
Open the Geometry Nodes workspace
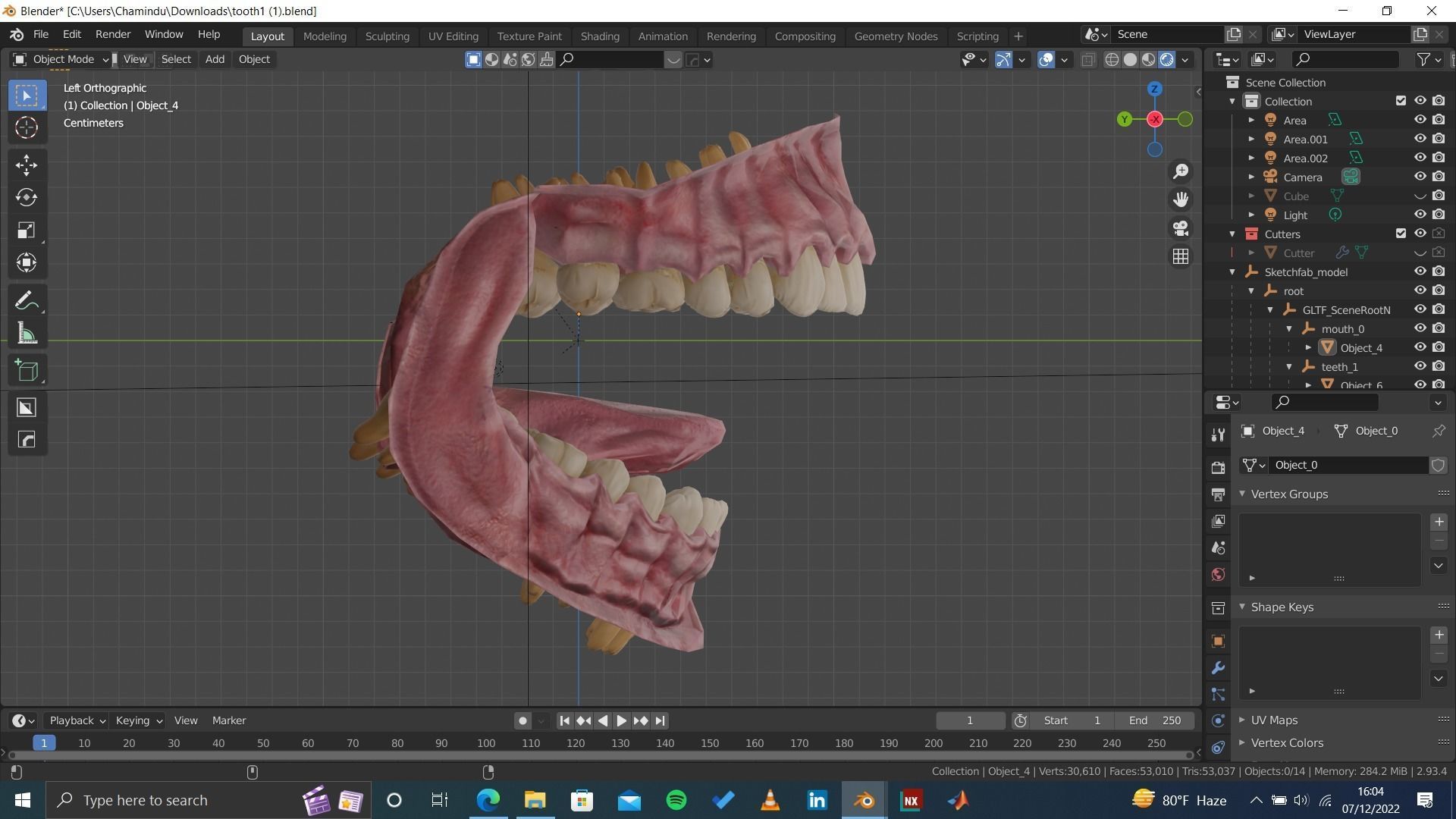point(896,36)
